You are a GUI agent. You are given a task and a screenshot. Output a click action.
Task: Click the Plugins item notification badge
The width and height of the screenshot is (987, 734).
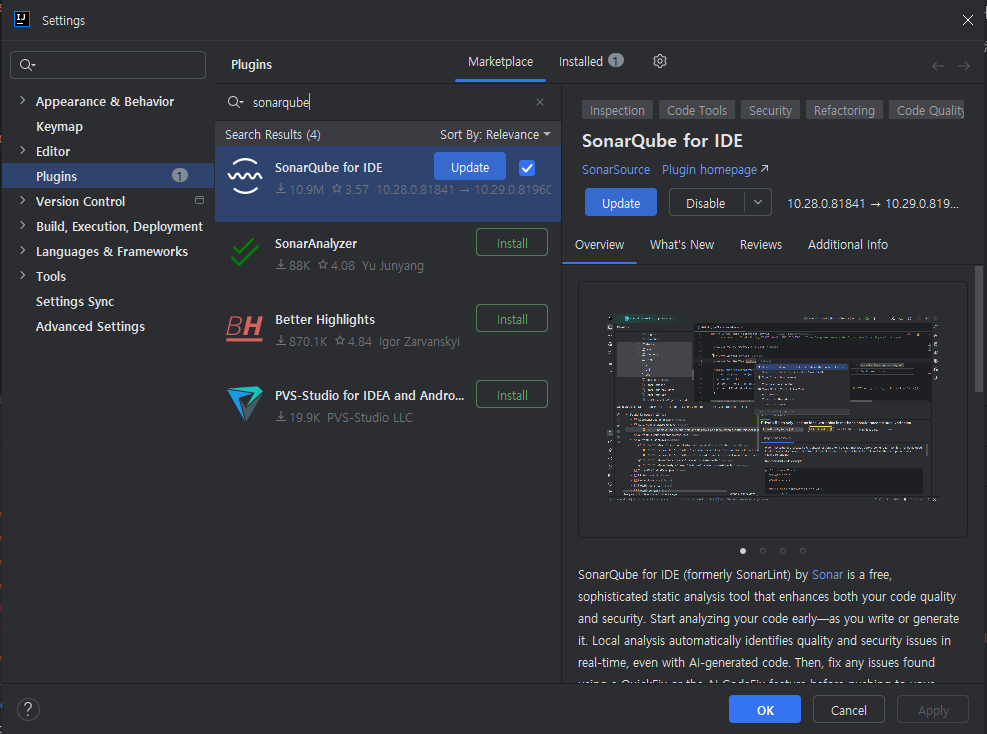180,176
